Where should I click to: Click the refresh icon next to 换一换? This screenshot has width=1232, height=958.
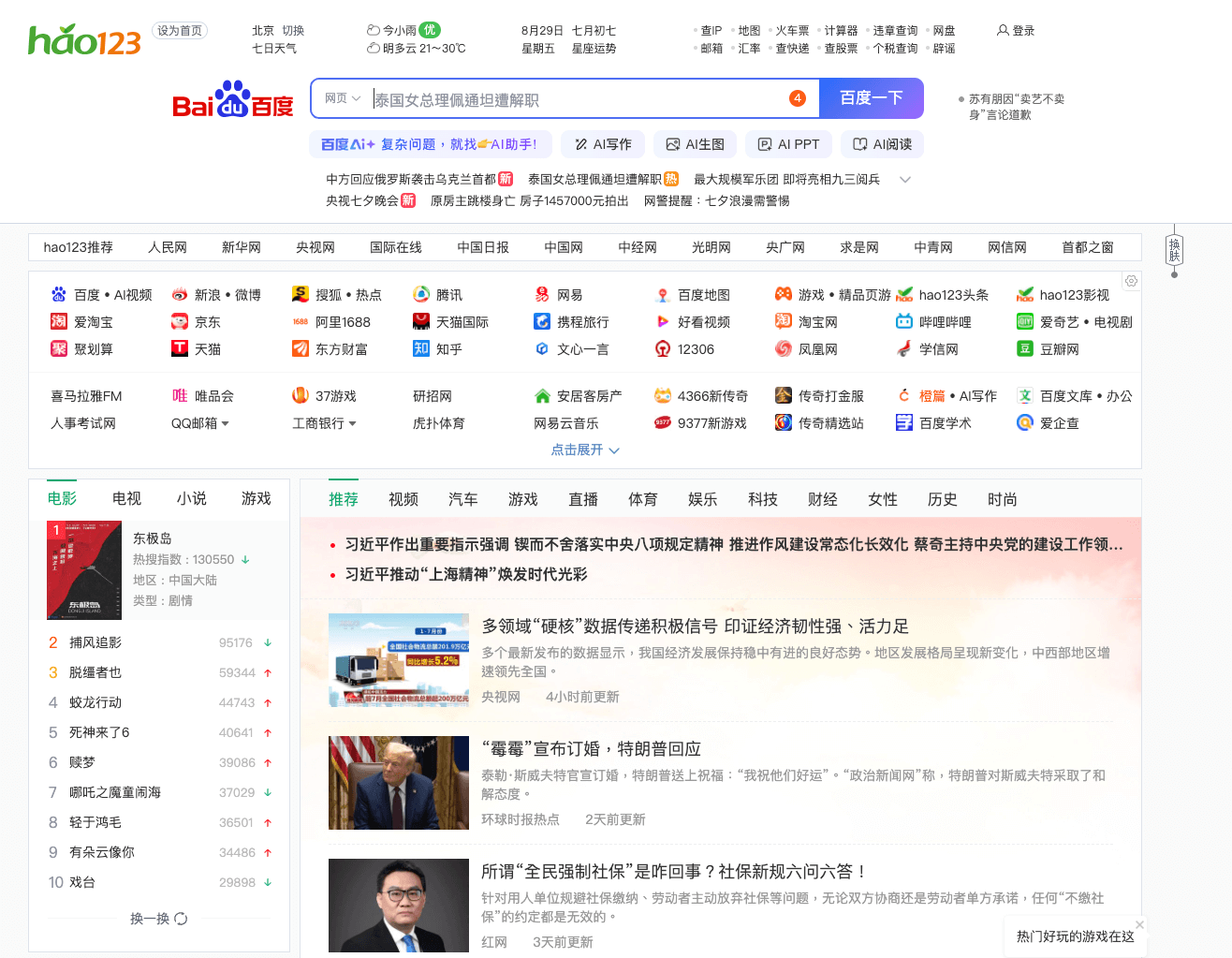point(182,919)
